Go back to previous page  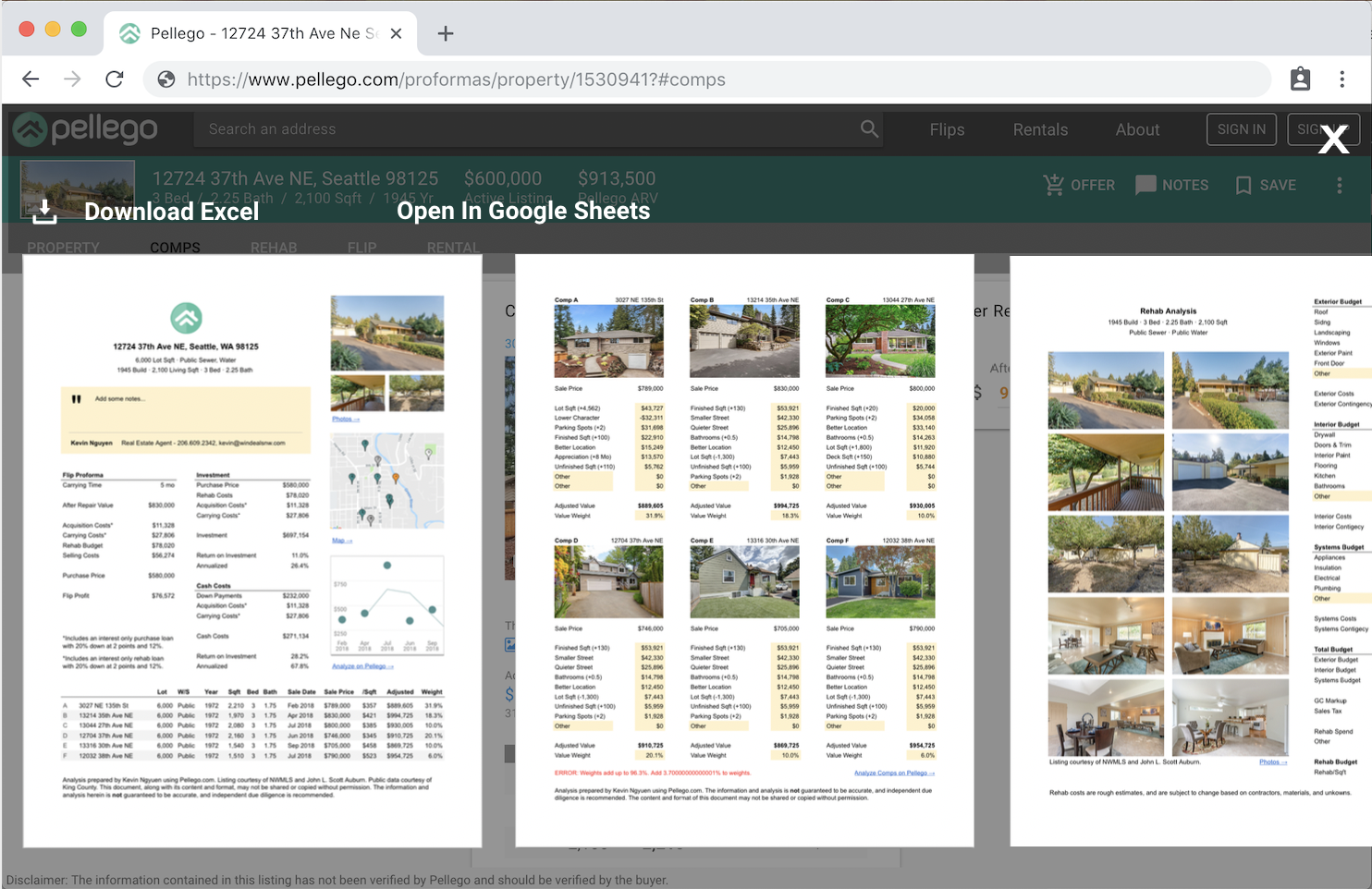click(31, 79)
